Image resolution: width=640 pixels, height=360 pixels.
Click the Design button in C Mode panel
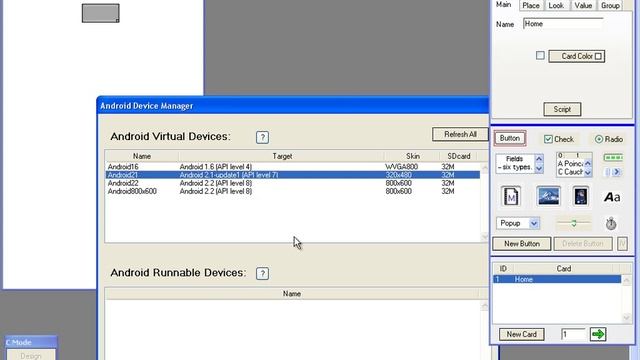coord(31,355)
